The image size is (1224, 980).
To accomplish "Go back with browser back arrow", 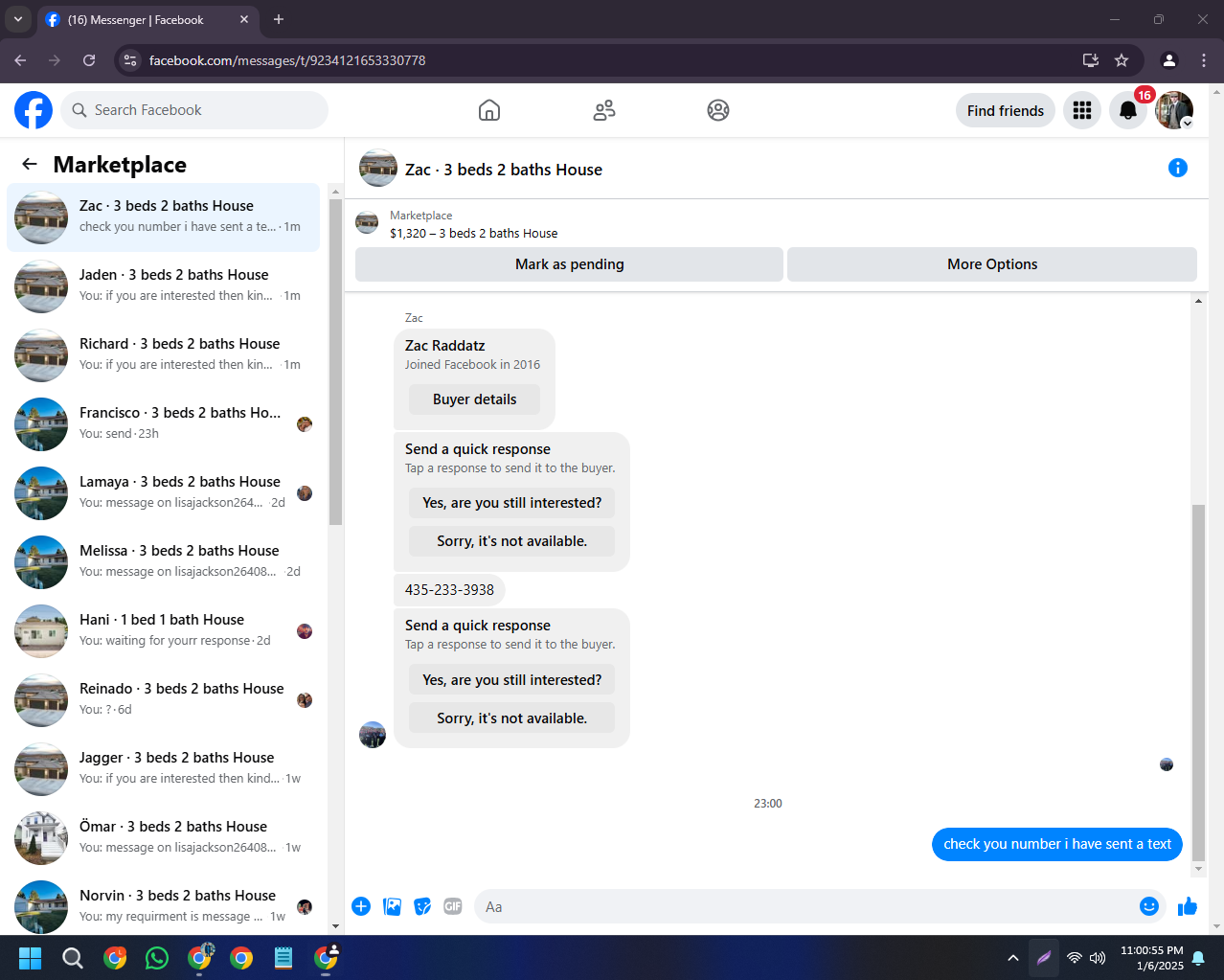I will (21, 60).
